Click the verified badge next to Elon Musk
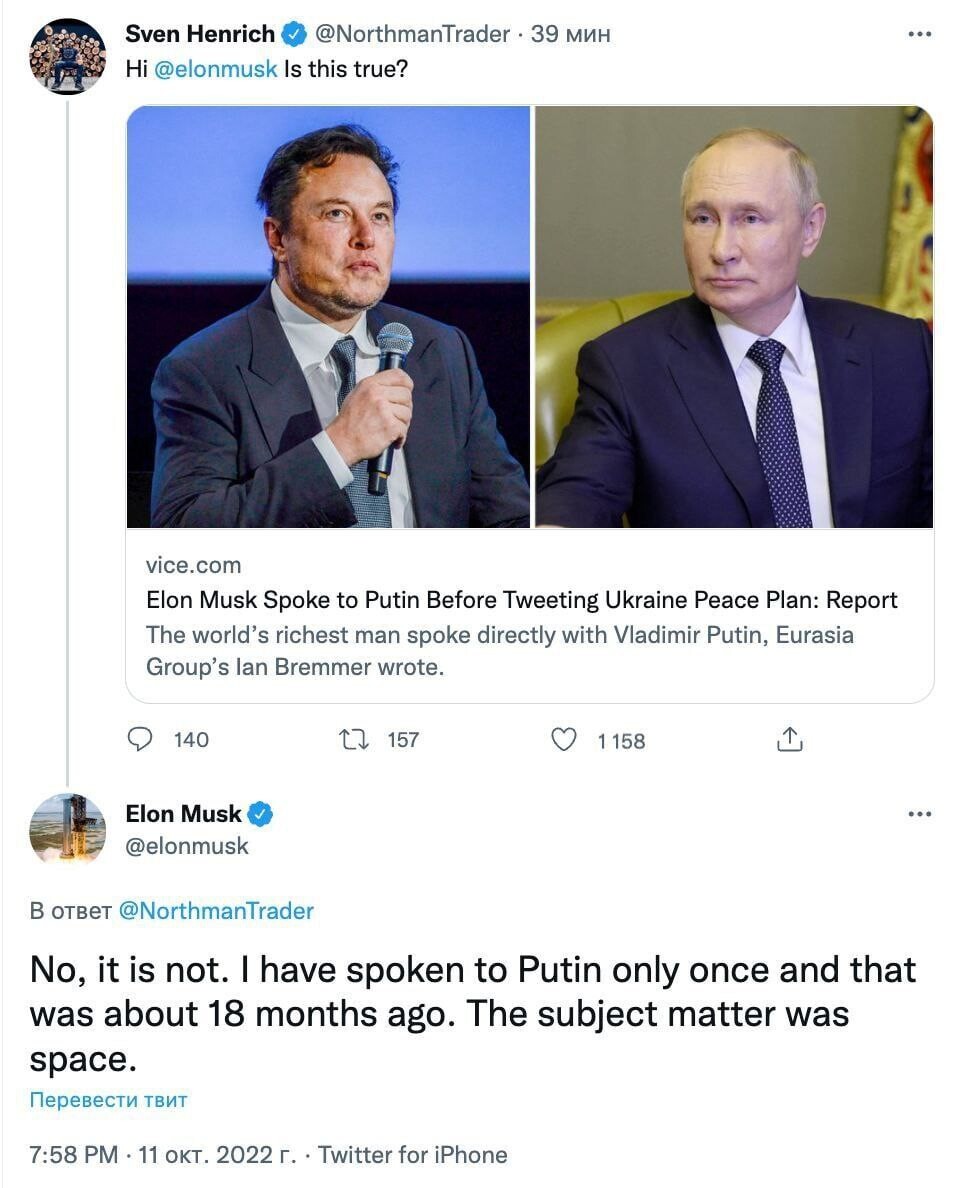The width and height of the screenshot is (958, 1188). (260, 815)
